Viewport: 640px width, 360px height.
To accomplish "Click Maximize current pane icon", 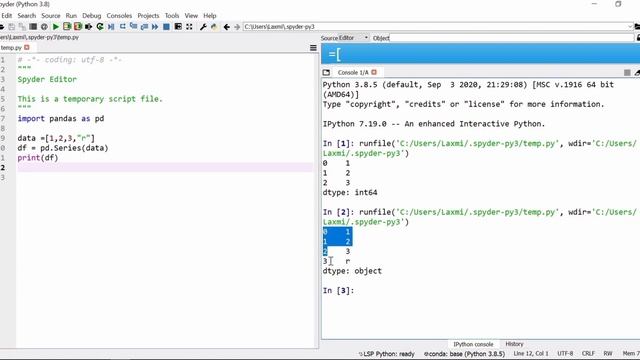I will pyautogui.click(x=178, y=27).
